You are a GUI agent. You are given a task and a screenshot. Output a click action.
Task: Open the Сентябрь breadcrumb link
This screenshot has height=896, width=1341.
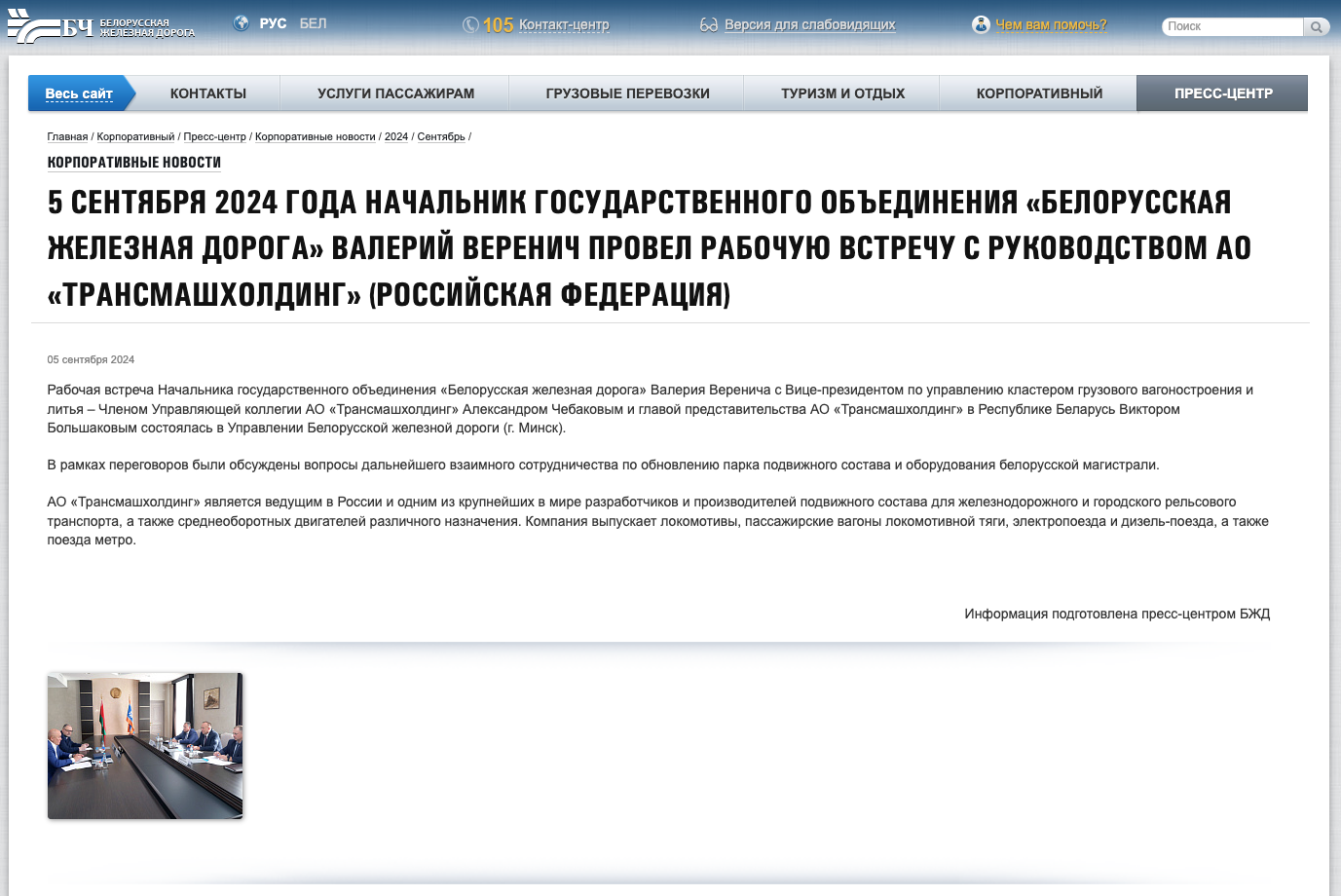(x=442, y=136)
